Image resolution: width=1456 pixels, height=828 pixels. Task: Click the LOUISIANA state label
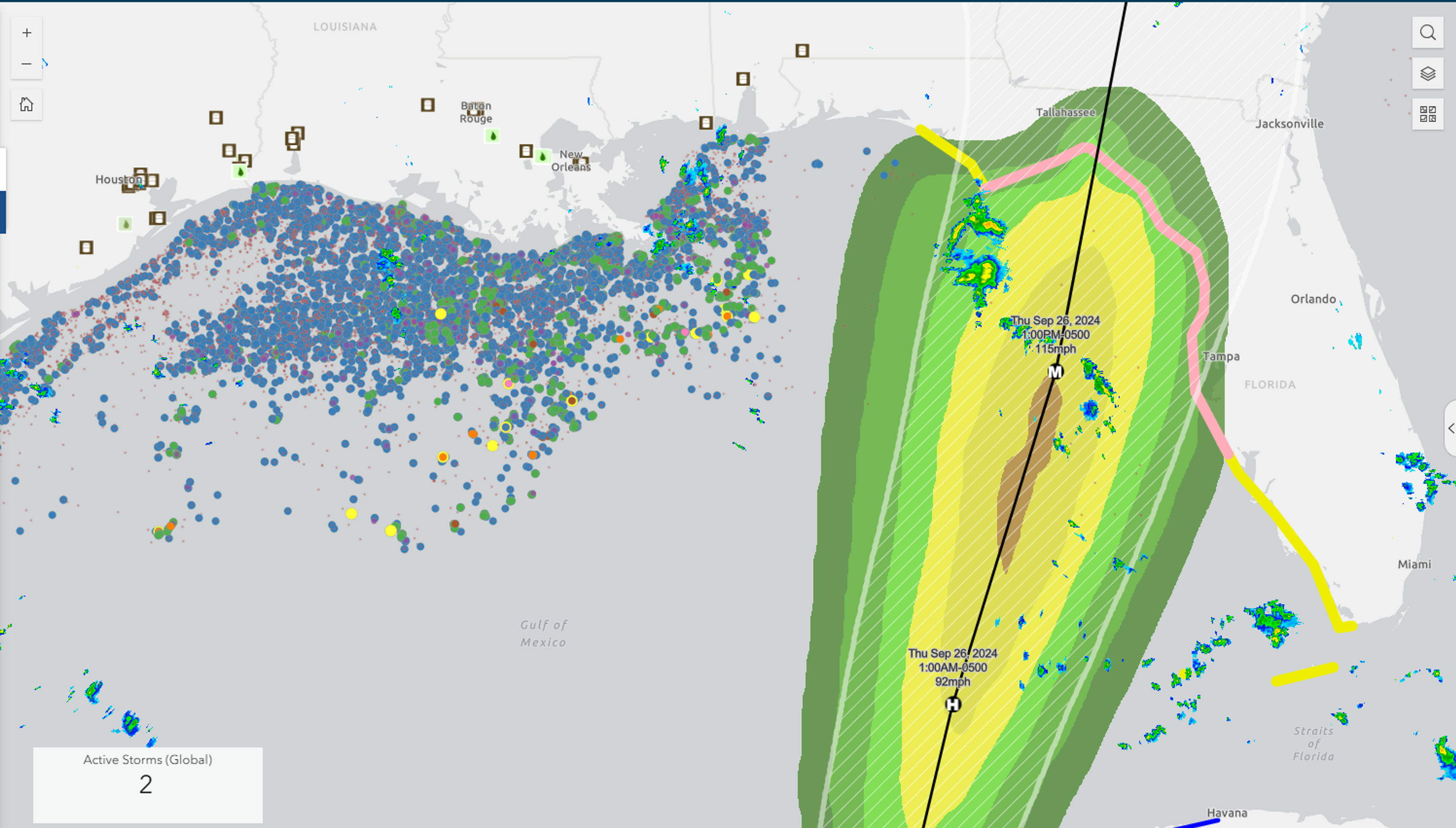pos(345,27)
